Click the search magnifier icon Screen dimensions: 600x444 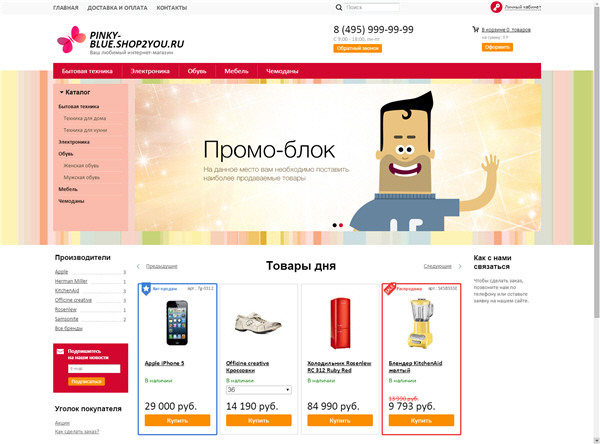339,7
